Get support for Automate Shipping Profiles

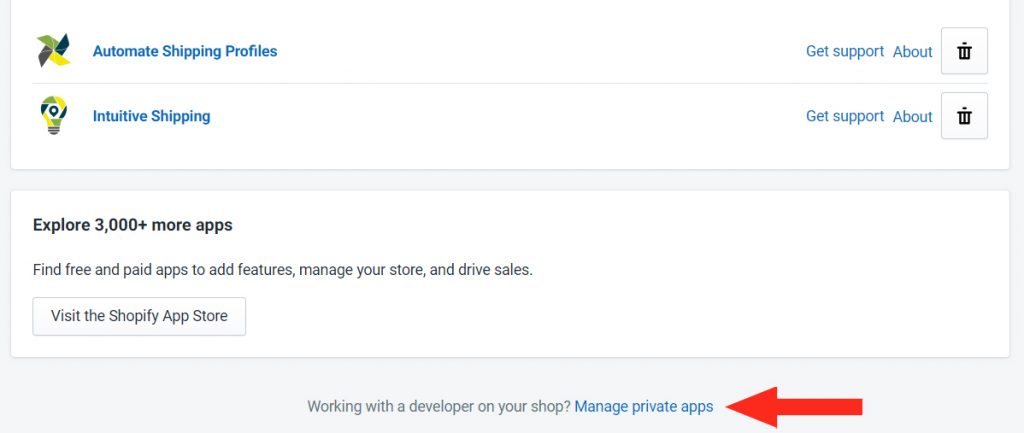coord(844,51)
